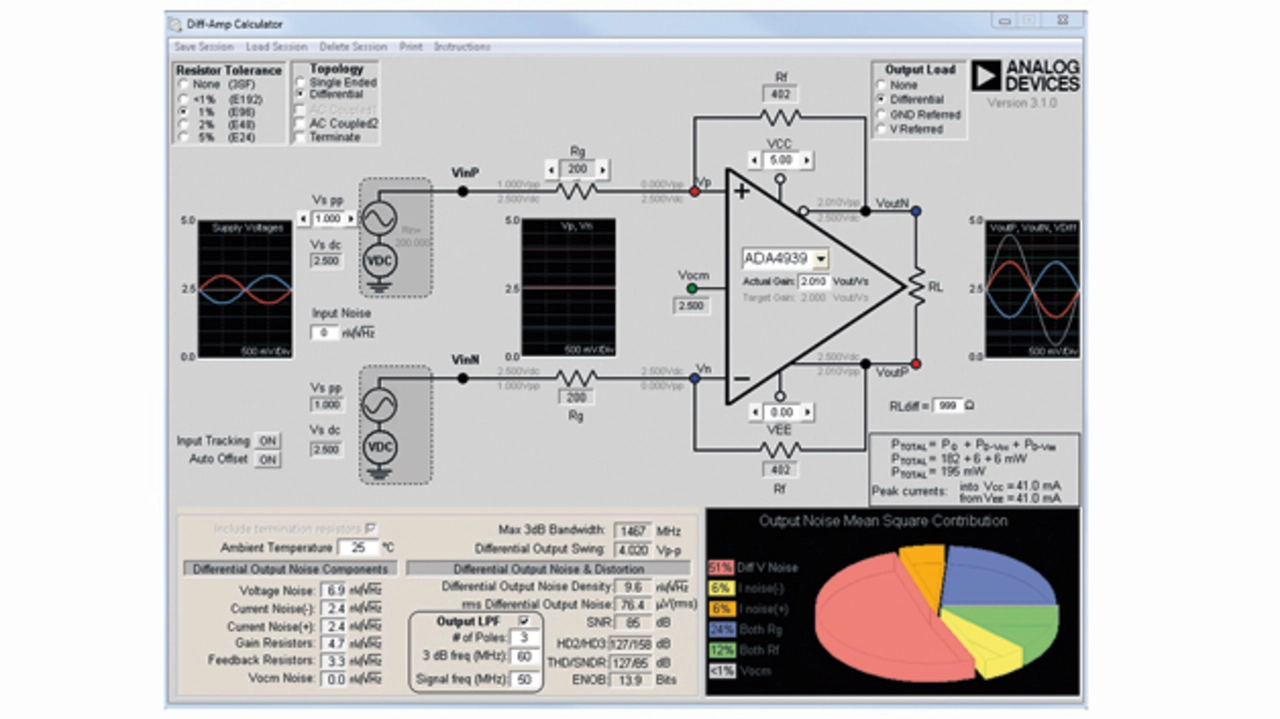Click the green Both Rf legend swatch
The width and height of the screenshot is (1280, 719).
pyautogui.click(x=720, y=651)
